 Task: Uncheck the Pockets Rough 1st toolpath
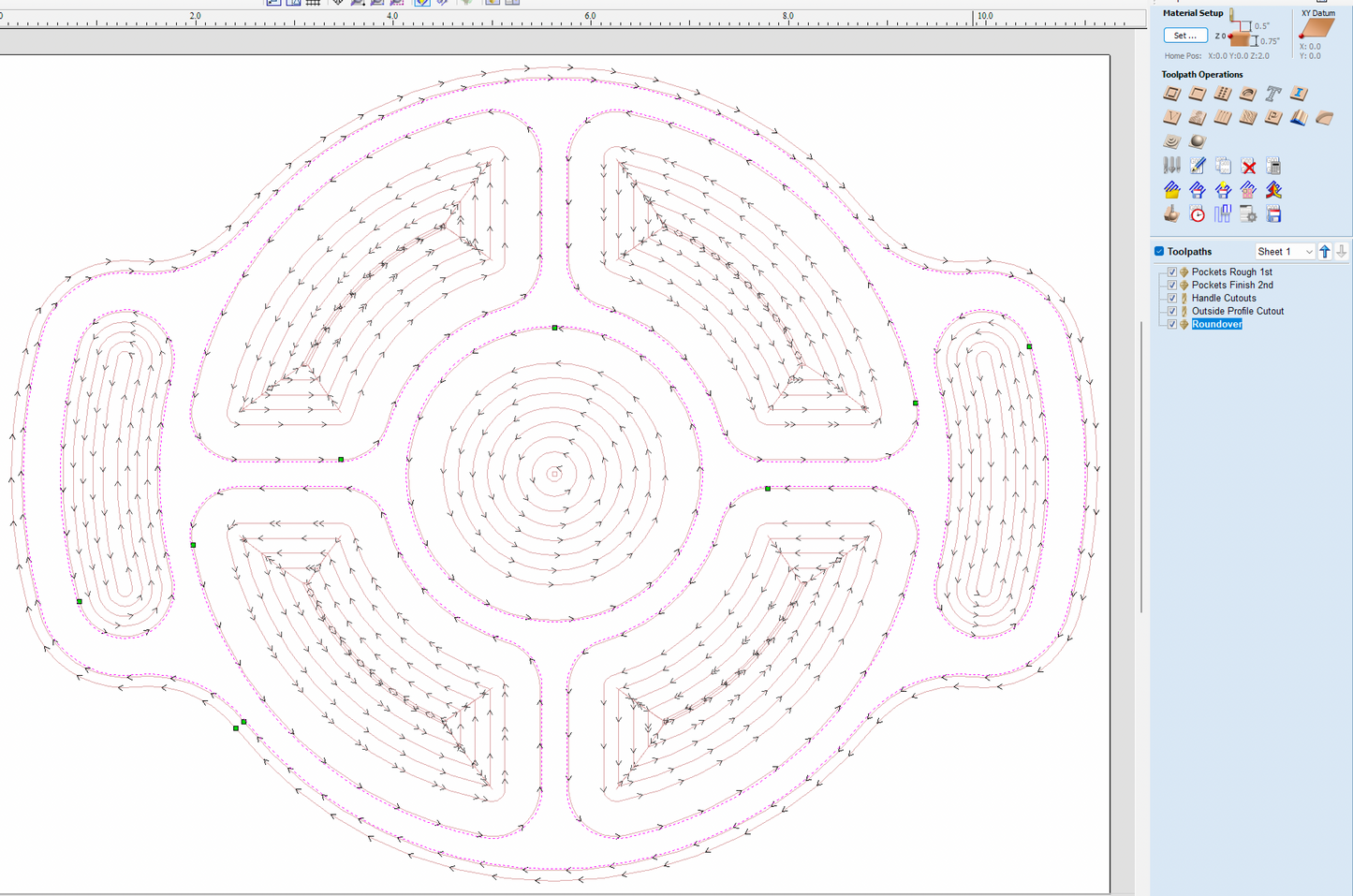coord(1171,272)
